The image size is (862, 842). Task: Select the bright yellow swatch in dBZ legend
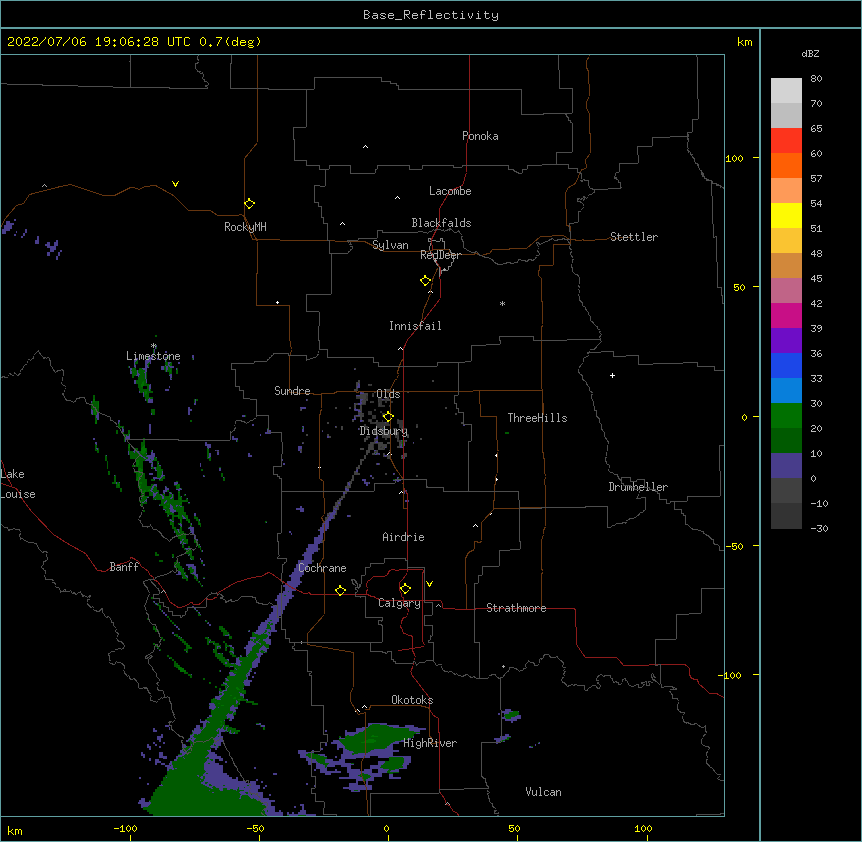786,215
